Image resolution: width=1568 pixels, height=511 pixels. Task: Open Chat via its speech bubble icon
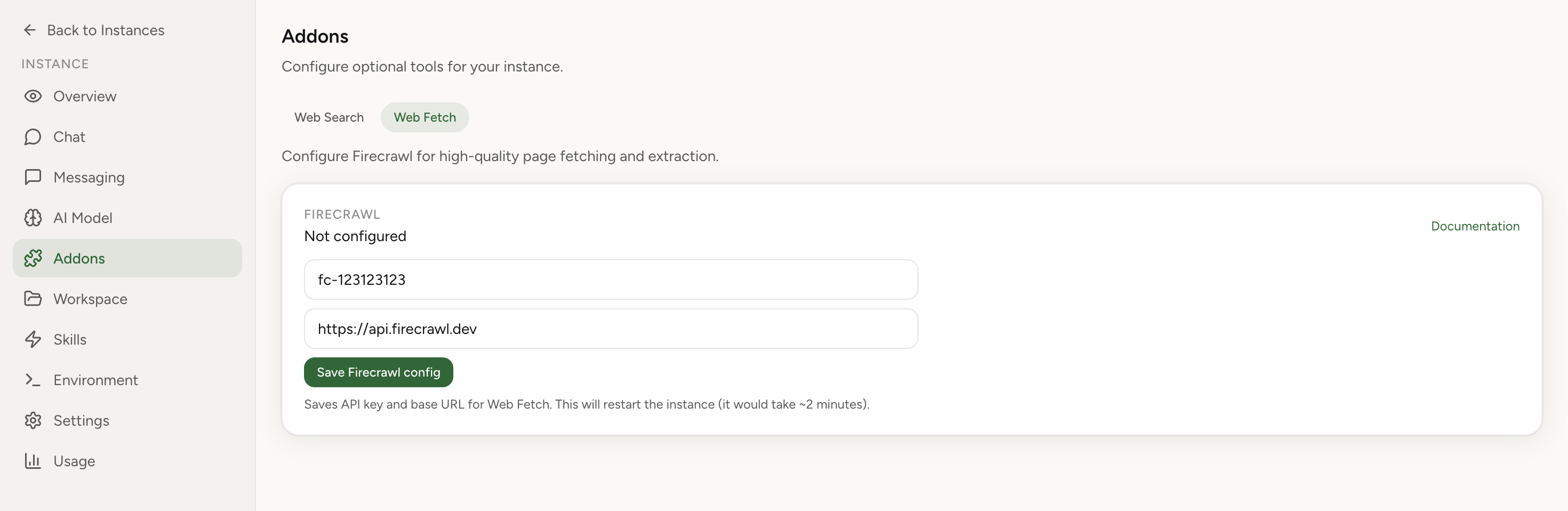[33, 137]
